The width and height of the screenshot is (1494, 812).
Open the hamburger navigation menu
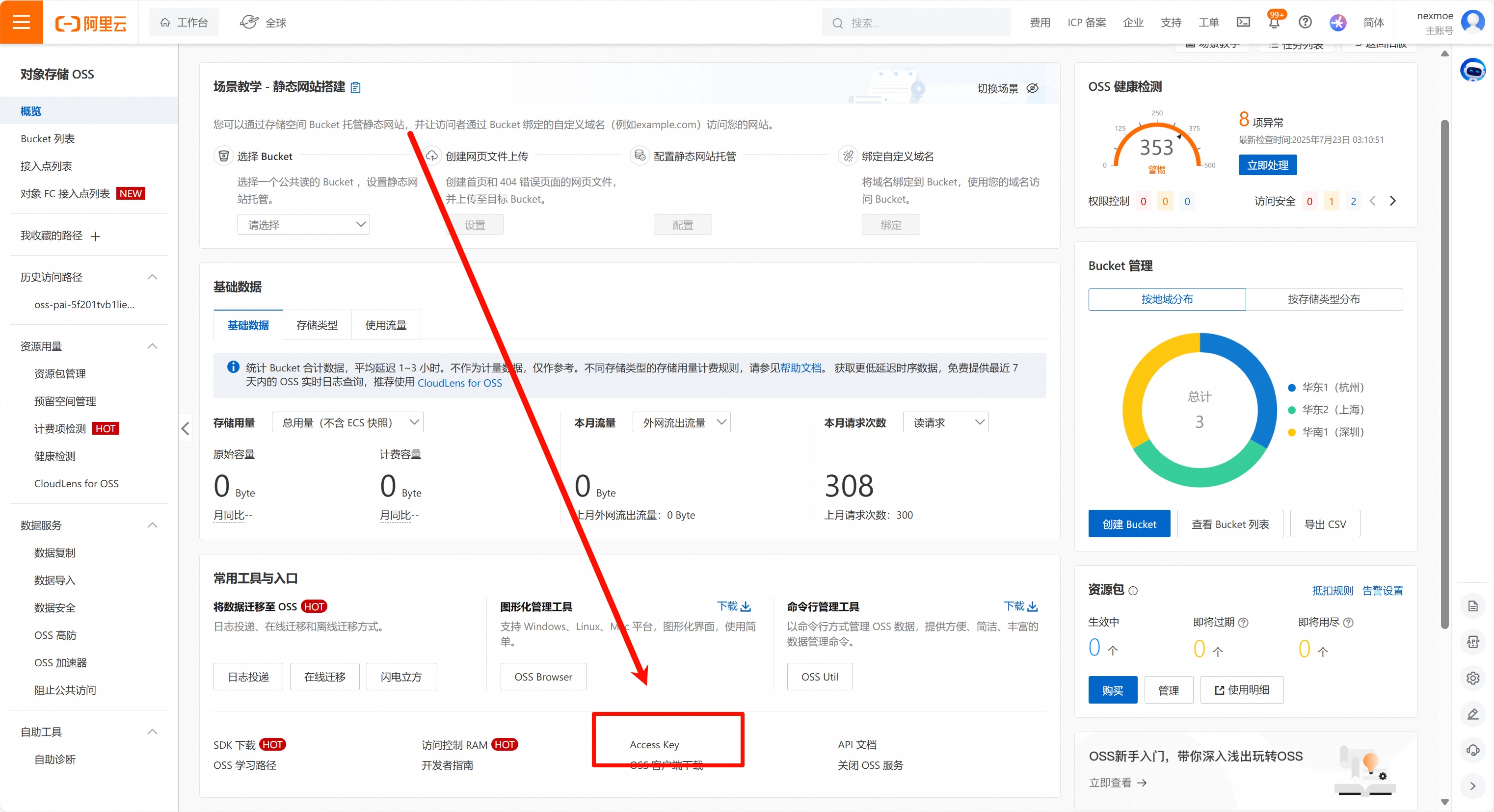[x=22, y=22]
